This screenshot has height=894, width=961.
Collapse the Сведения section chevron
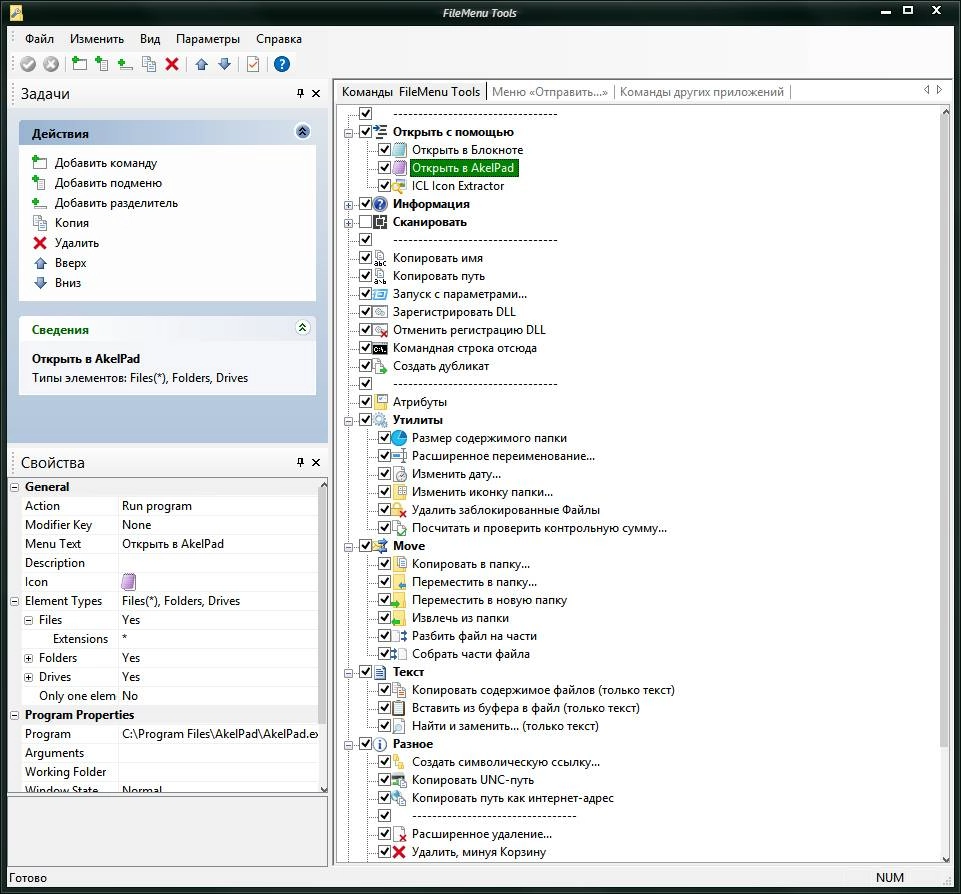pos(303,328)
